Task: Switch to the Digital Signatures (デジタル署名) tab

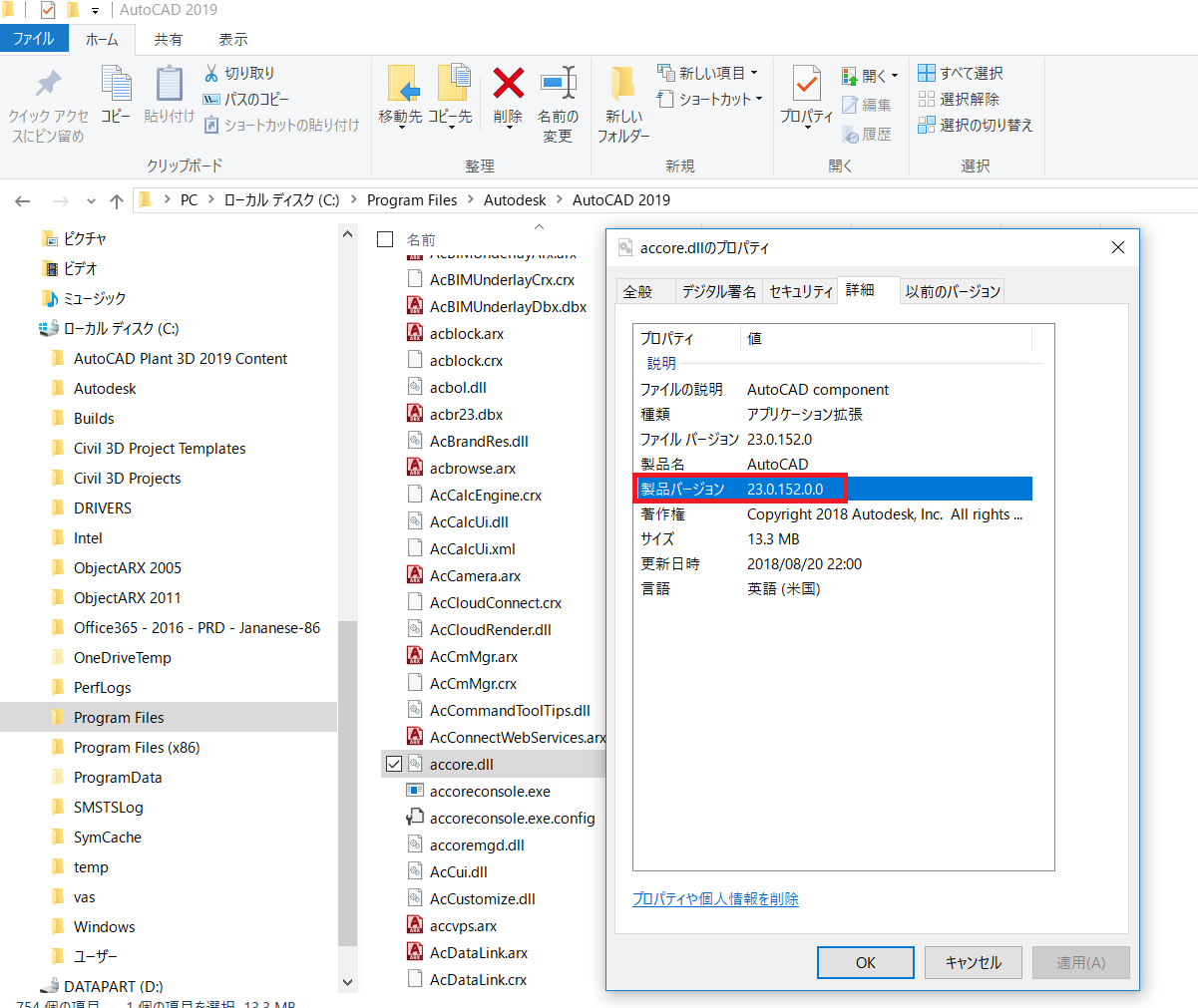Action: tap(719, 291)
